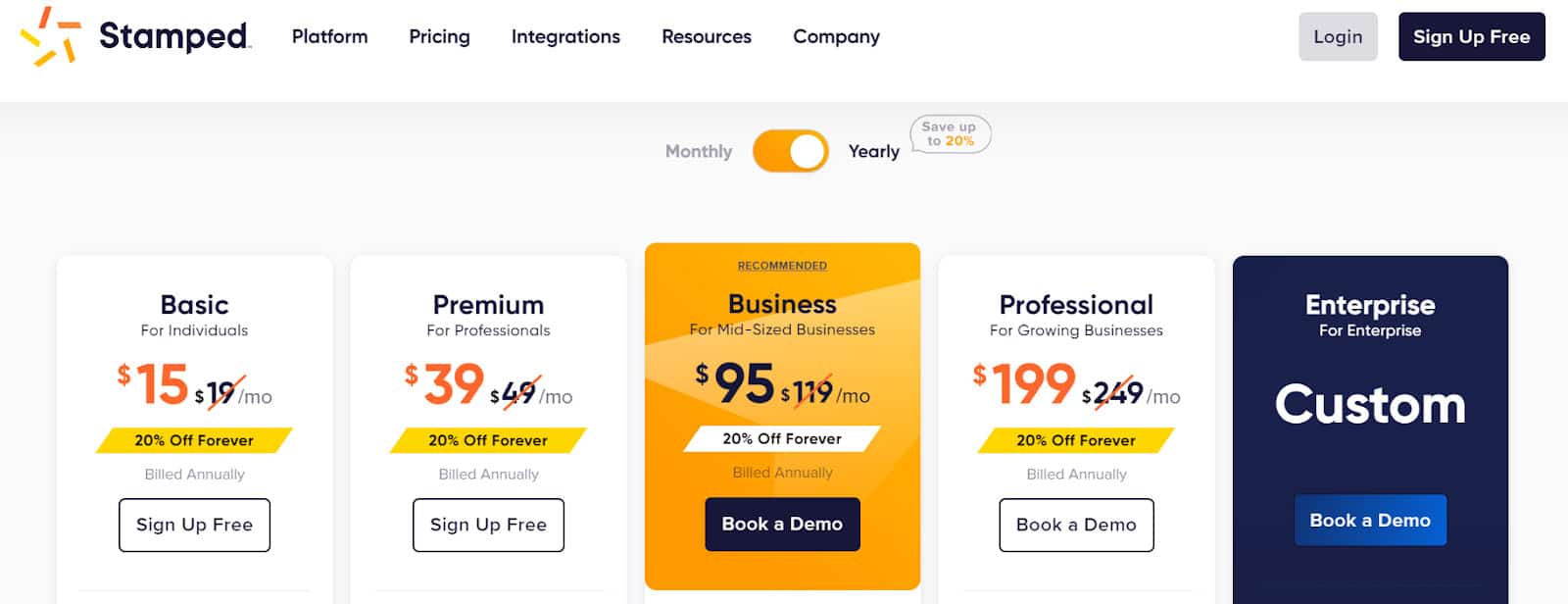This screenshot has width=1568, height=604.
Task: Book a Demo for the Professional plan
Action: point(1076,525)
